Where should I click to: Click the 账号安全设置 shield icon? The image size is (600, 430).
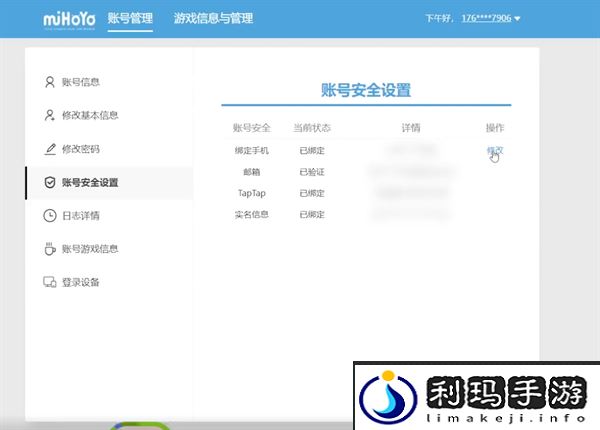(x=50, y=182)
